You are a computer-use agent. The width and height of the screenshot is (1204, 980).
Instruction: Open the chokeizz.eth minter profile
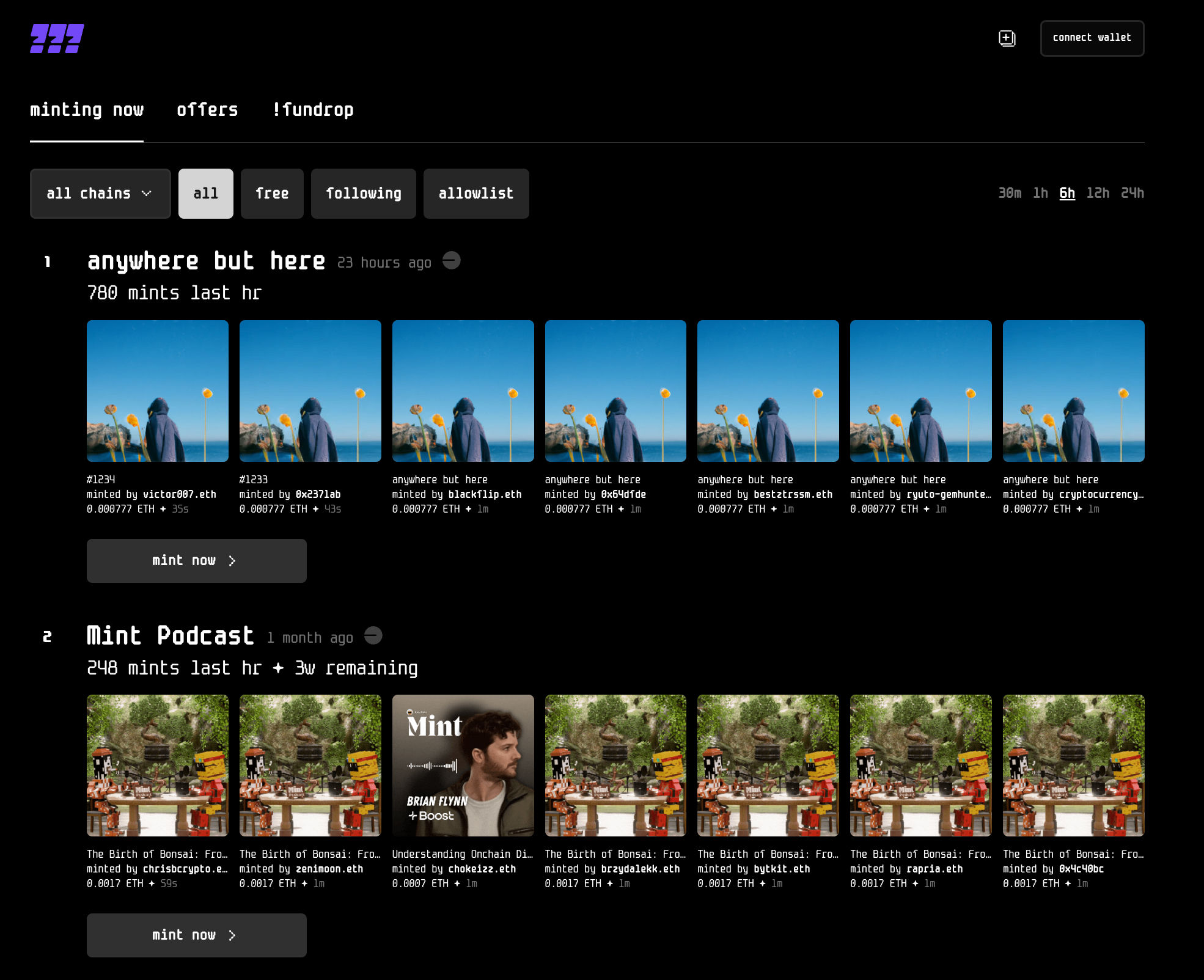482,869
